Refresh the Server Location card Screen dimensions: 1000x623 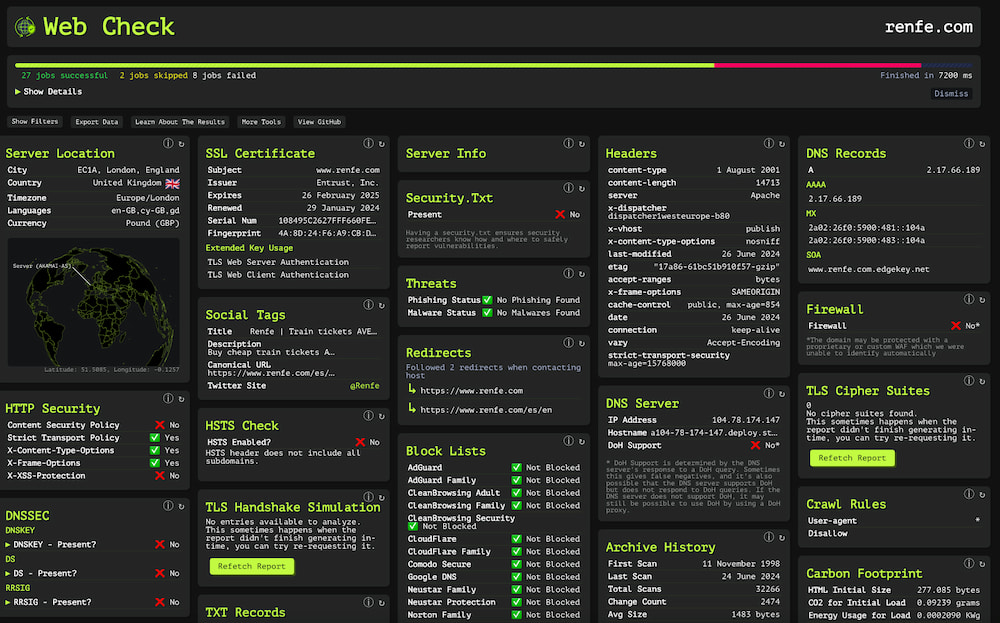click(182, 144)
